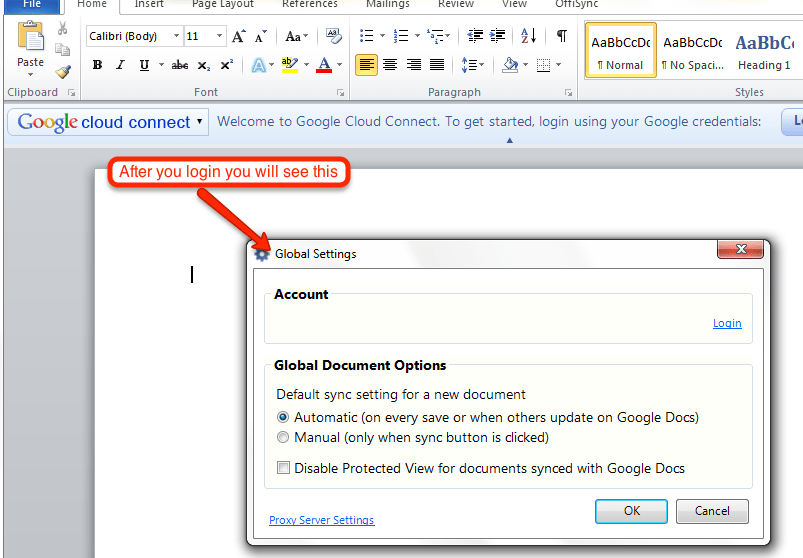Click OK in Global Settings dialog
This screenshot has height=558, width=803.
click(631, 511)
